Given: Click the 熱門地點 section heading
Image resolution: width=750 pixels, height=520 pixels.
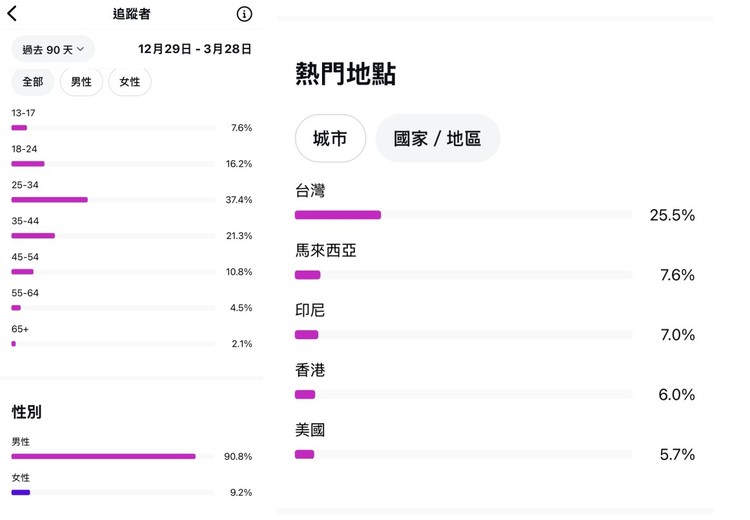Looking at the screenshot, I should click(345, 74).
